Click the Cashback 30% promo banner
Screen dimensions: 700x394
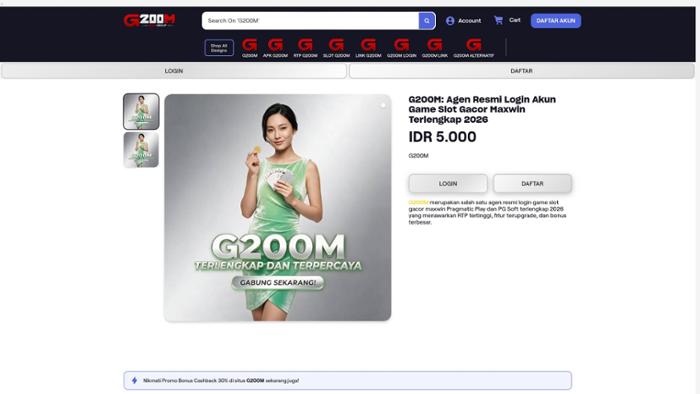pyautogui.click(x=347, y=381)
